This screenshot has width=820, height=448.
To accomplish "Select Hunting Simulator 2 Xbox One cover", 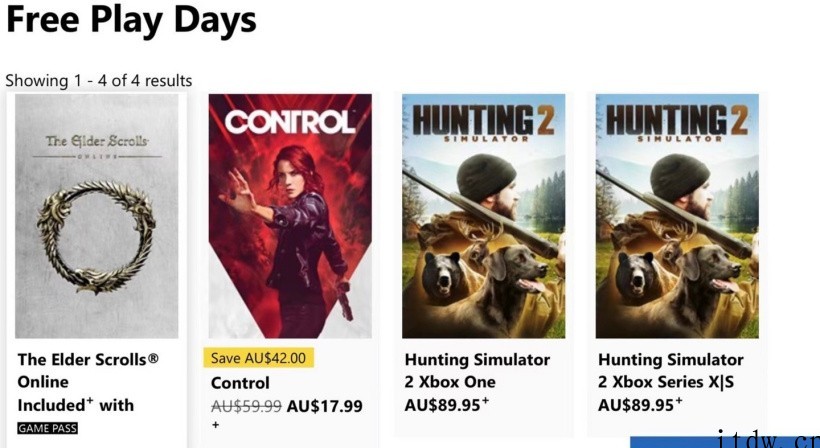I will [x=484, y=216].
